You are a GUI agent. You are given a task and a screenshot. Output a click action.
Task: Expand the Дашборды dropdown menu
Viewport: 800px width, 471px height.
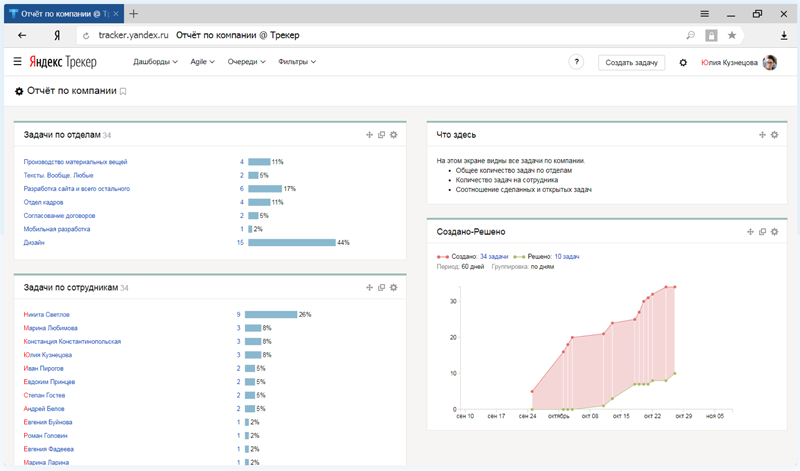155,62
